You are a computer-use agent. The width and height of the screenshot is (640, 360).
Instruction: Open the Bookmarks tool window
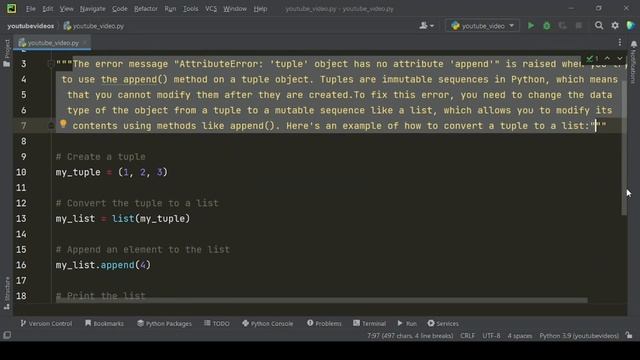(104, 323)
